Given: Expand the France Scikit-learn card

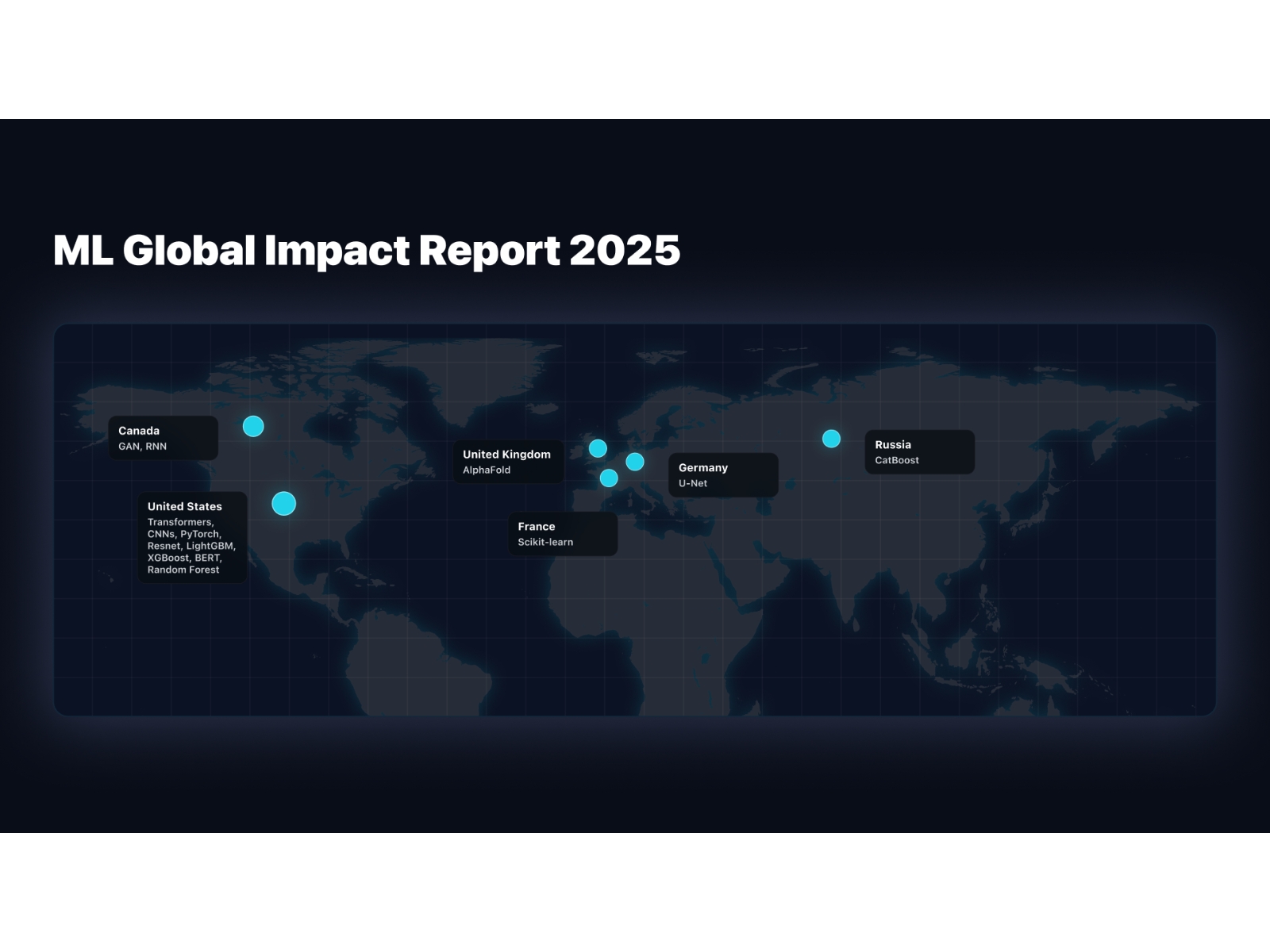Looking at the screenshot, I should tap(564, 533).
